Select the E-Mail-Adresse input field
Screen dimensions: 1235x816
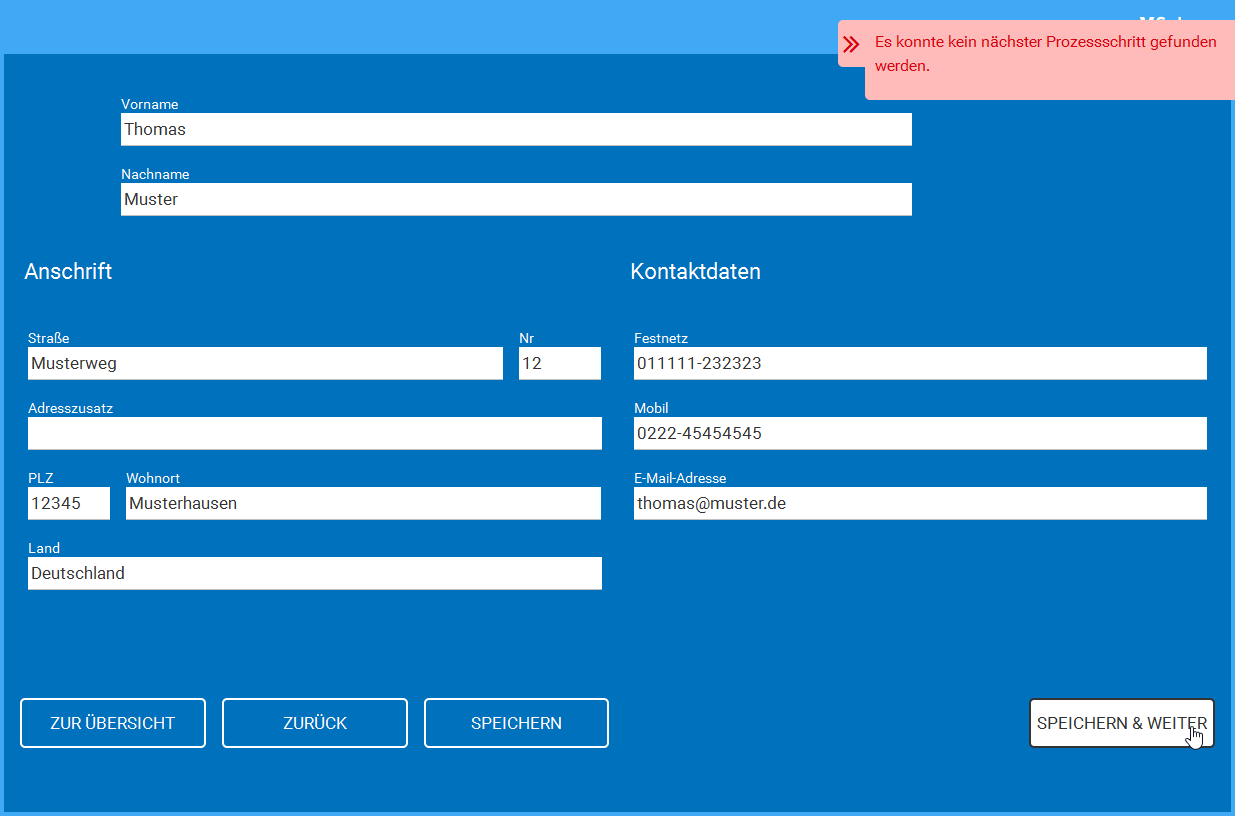coord(920,503)
